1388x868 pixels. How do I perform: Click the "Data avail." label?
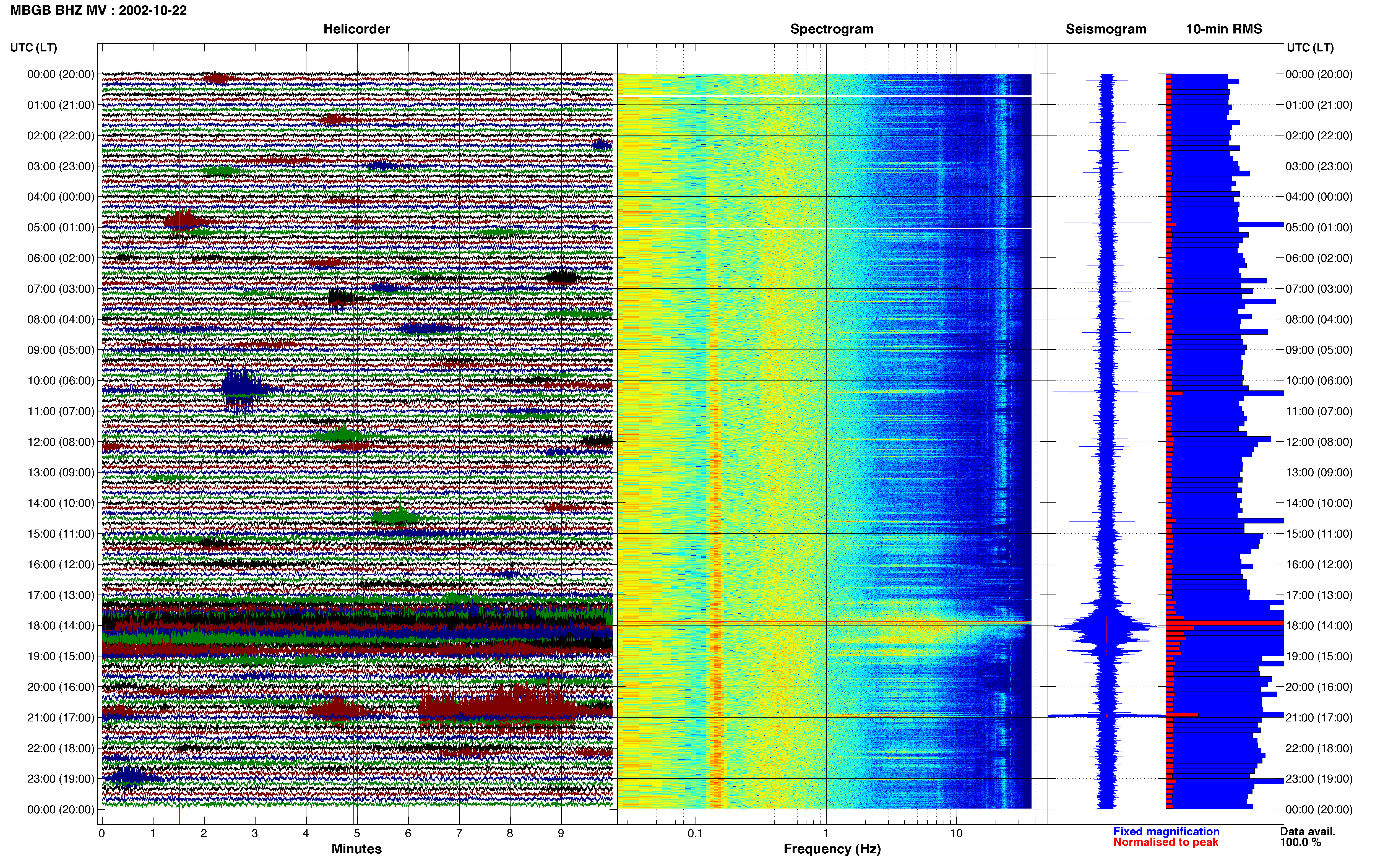coord(1308,831)
